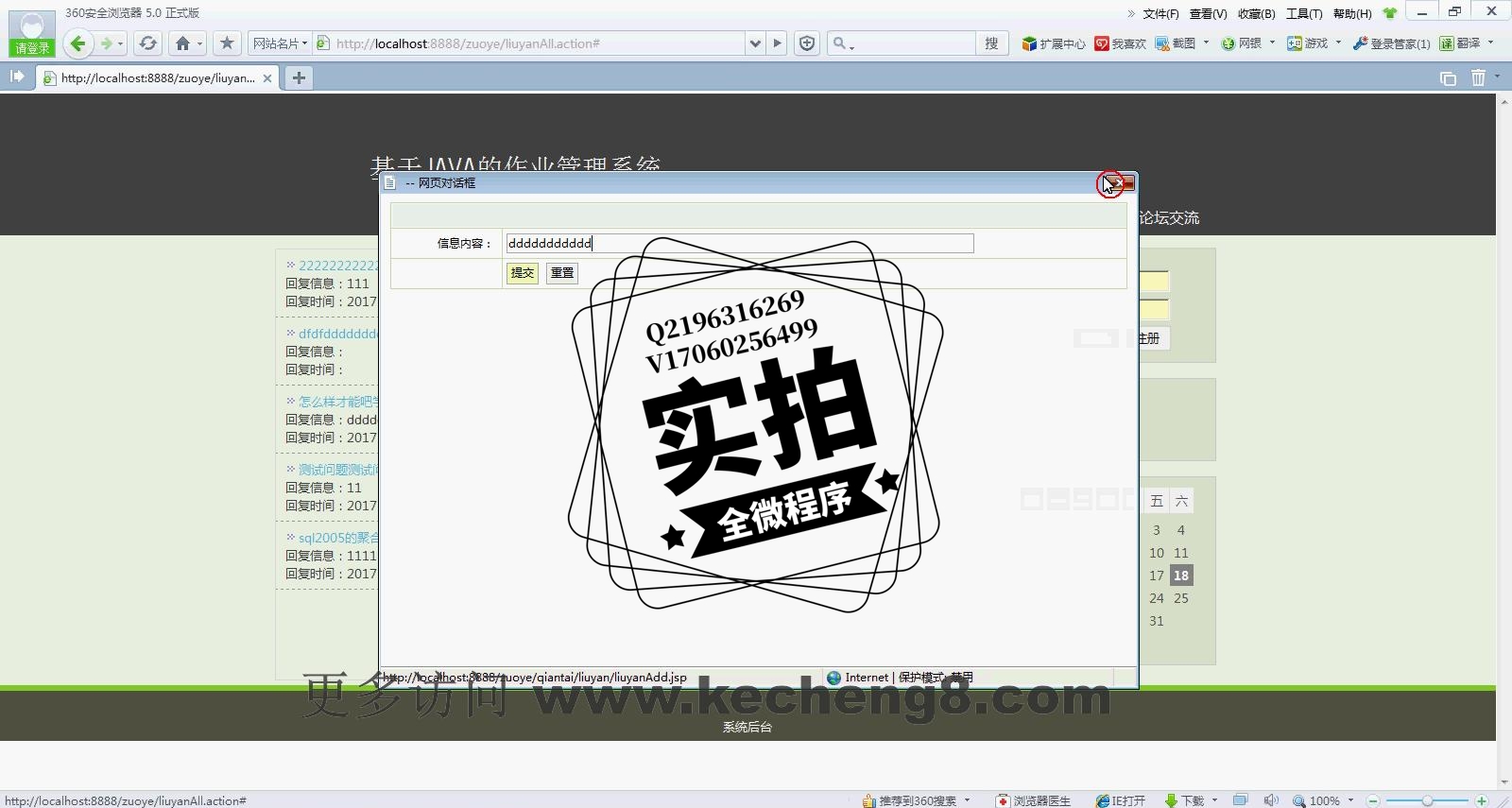The height and width of the screenshot is (808, 1512).
Task: Click the browser Forward arrow
Action: [x=107, y=43]
